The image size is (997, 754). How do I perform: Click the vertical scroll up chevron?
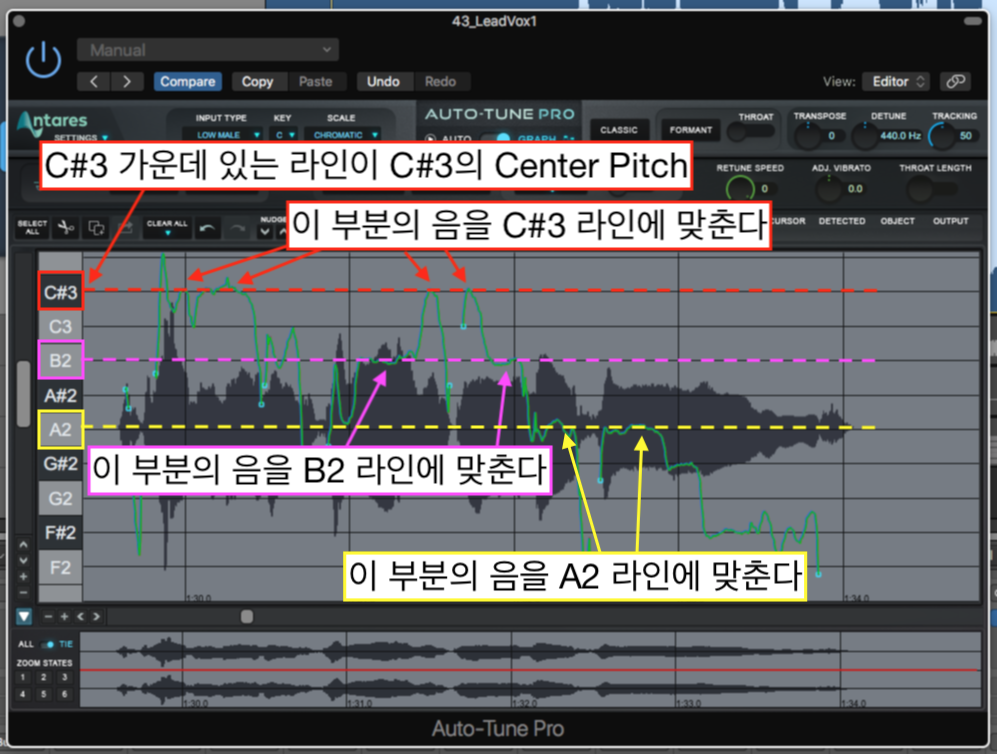[24, 545]
